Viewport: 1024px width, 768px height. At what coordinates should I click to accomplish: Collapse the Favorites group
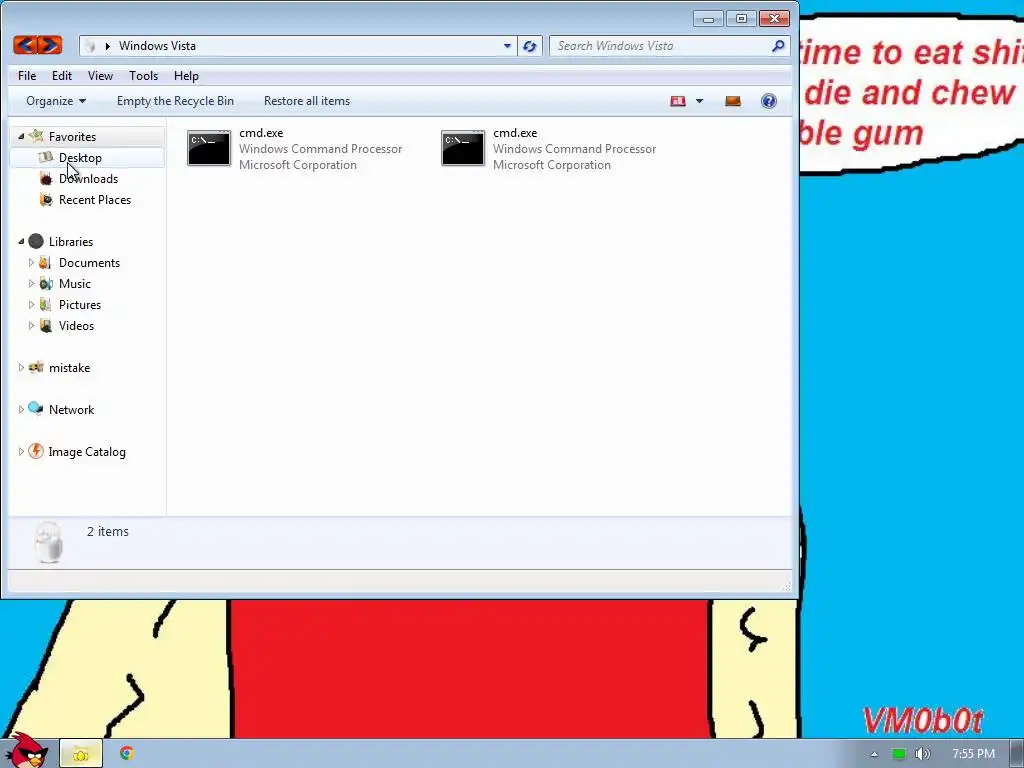[x=21, y=136]
